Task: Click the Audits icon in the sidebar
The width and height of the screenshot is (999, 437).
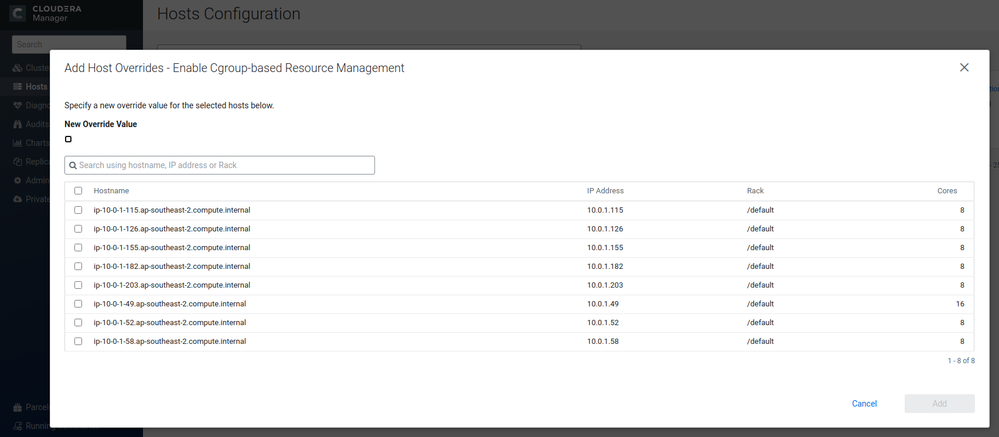Action: pyautogui.click(x=17, y=124)
